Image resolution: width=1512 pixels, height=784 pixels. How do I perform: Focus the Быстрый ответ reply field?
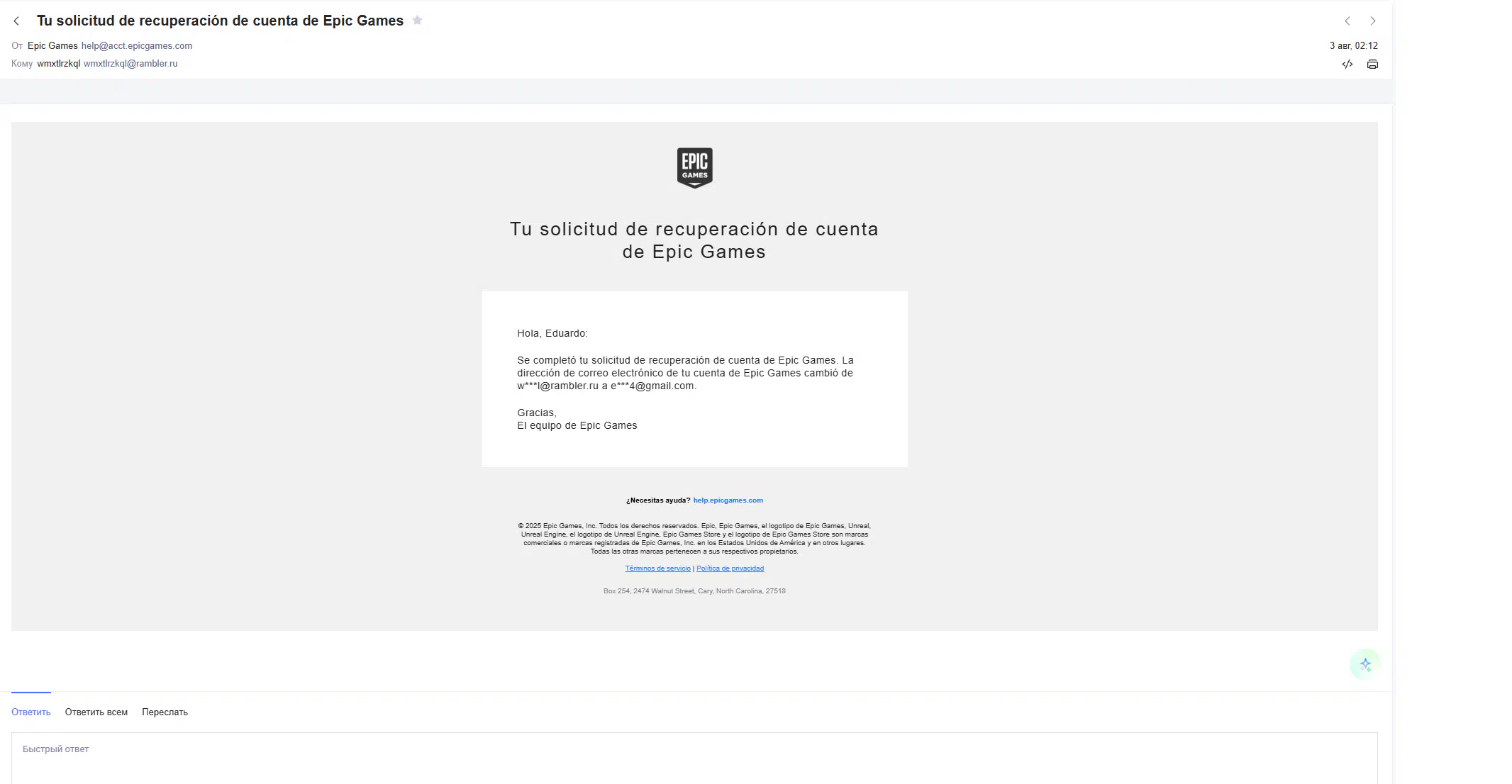pyautogui.click(x=694, y=758)
